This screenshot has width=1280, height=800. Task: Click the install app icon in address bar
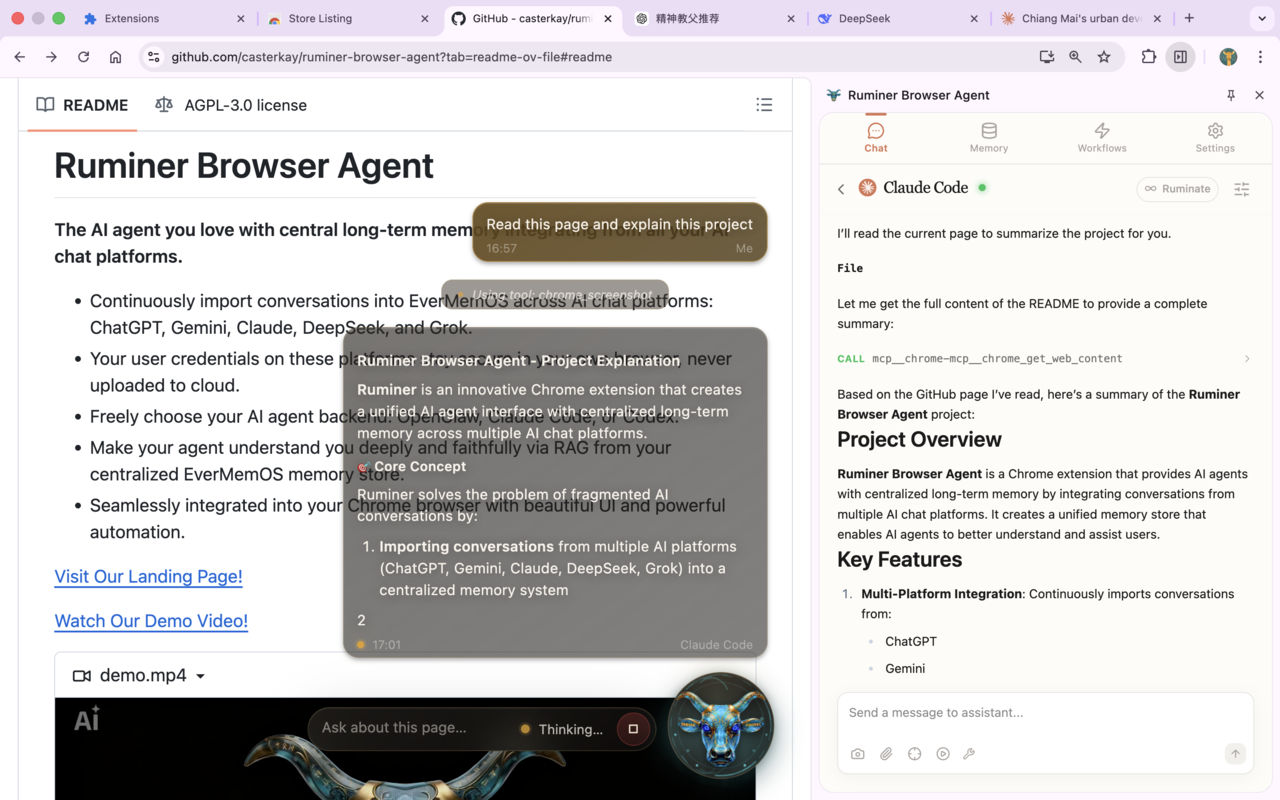pos(1047,57)
